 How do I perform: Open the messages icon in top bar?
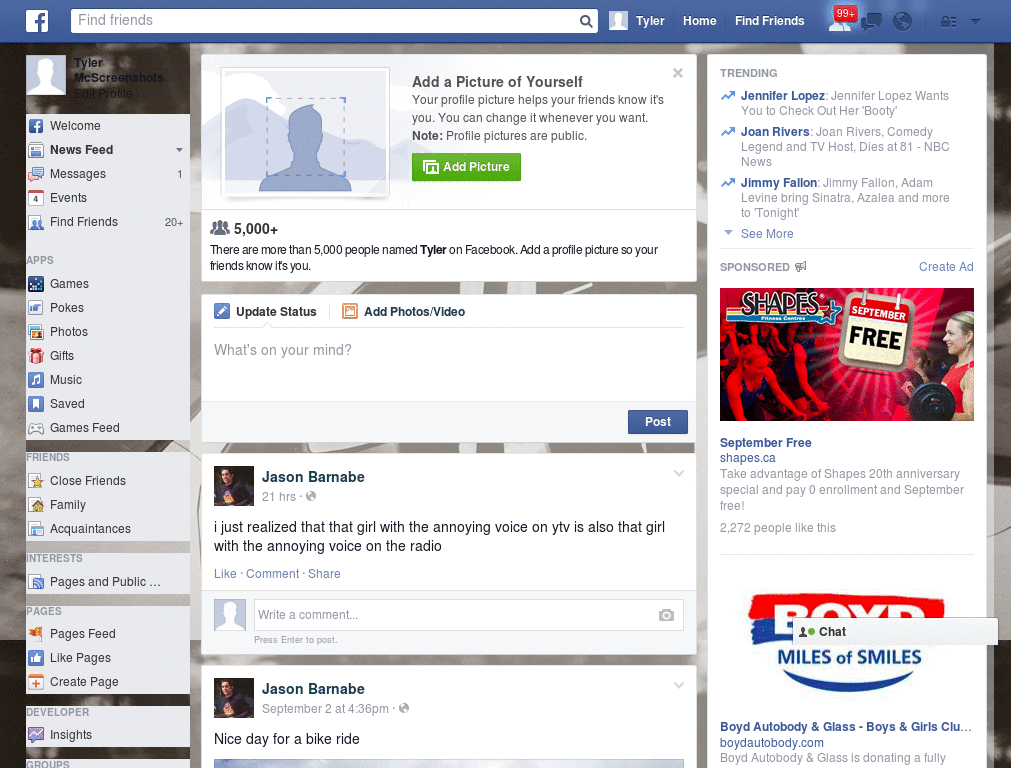871,22
